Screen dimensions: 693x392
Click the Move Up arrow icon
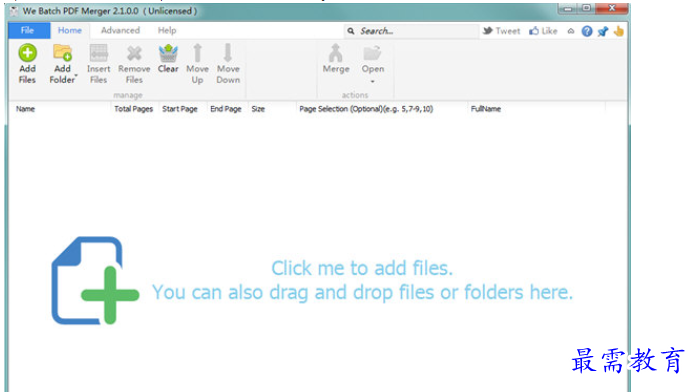[x=198, y=53]
